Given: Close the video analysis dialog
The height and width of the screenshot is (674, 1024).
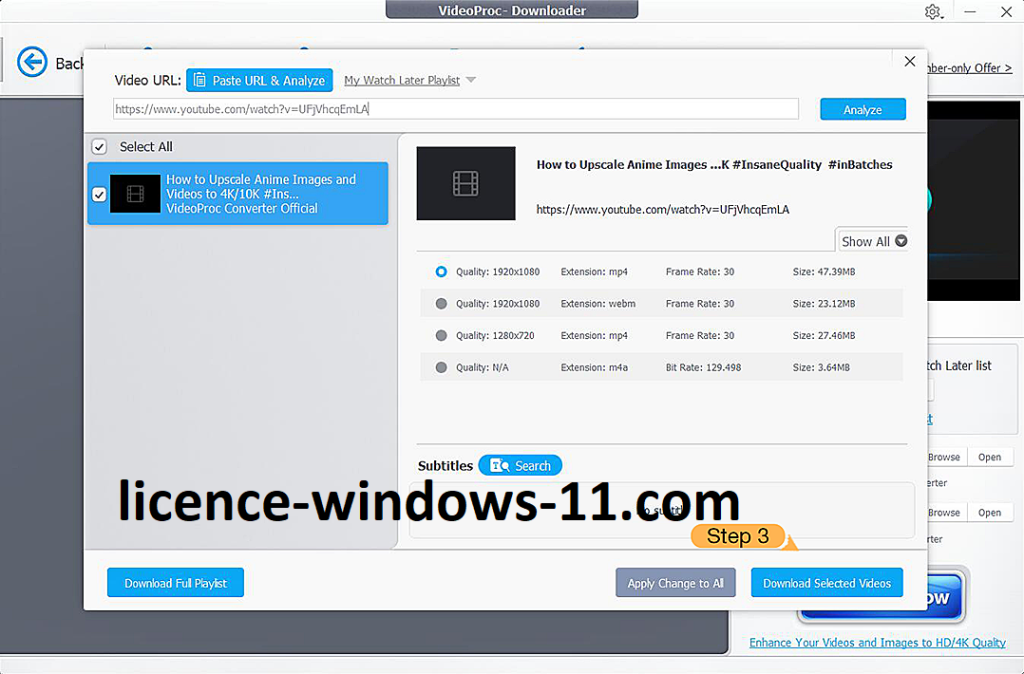Looking at the screenshot, I should coord(909,62).
